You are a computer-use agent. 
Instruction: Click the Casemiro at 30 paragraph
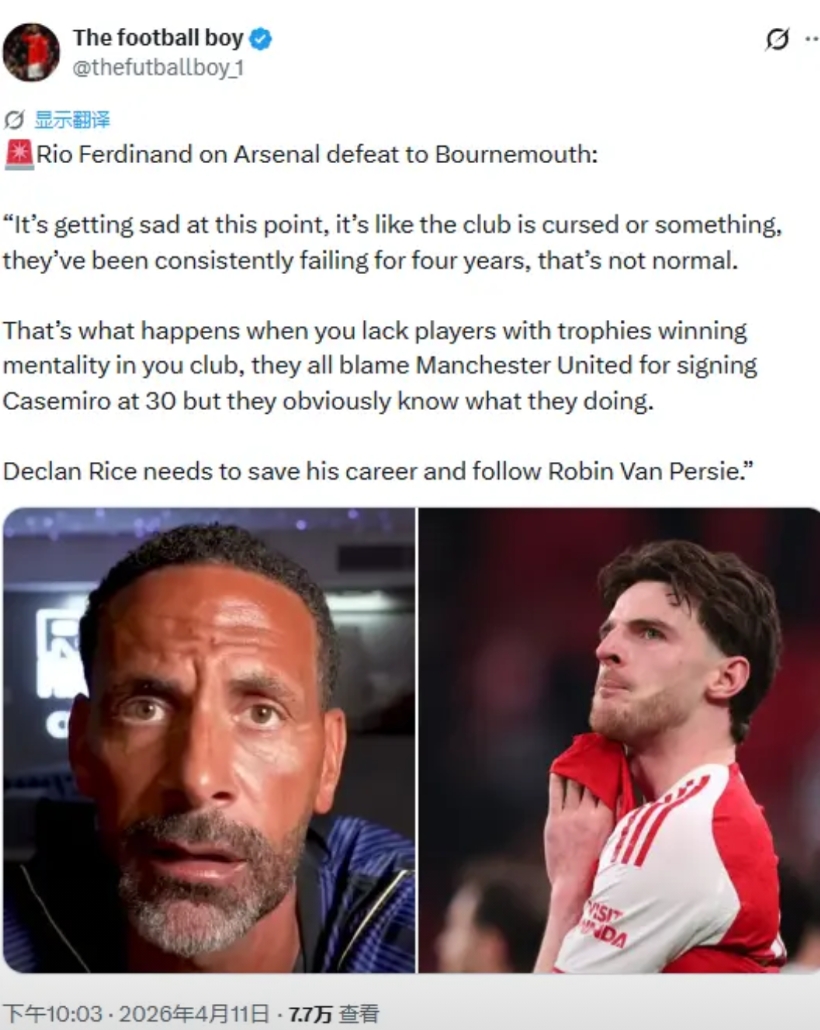pos(380,366)
